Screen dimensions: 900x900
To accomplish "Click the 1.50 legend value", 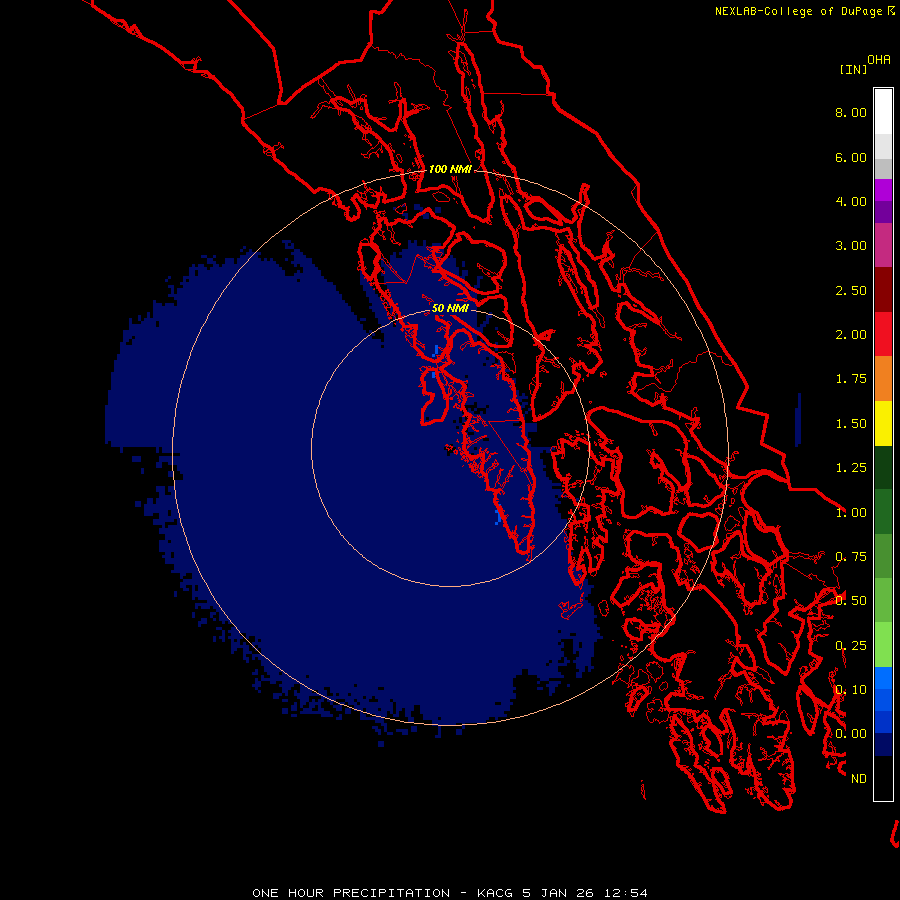I will (851, 424).
